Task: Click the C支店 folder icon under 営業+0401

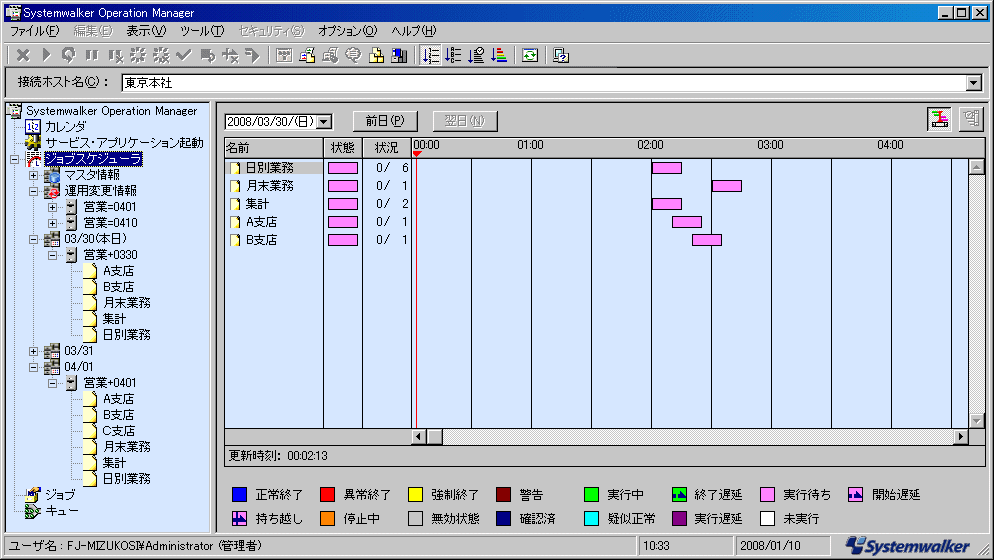Action: click(x=91, y=431)
